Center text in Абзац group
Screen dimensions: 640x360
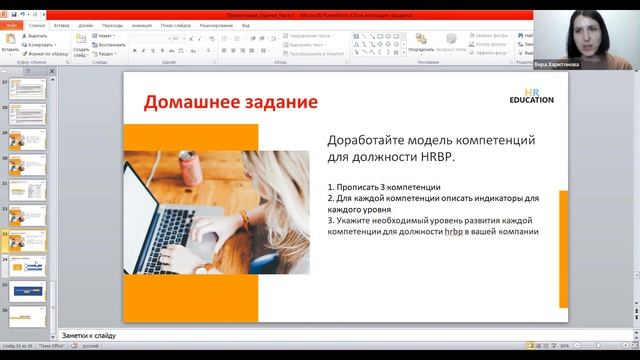tap(233, 51)
